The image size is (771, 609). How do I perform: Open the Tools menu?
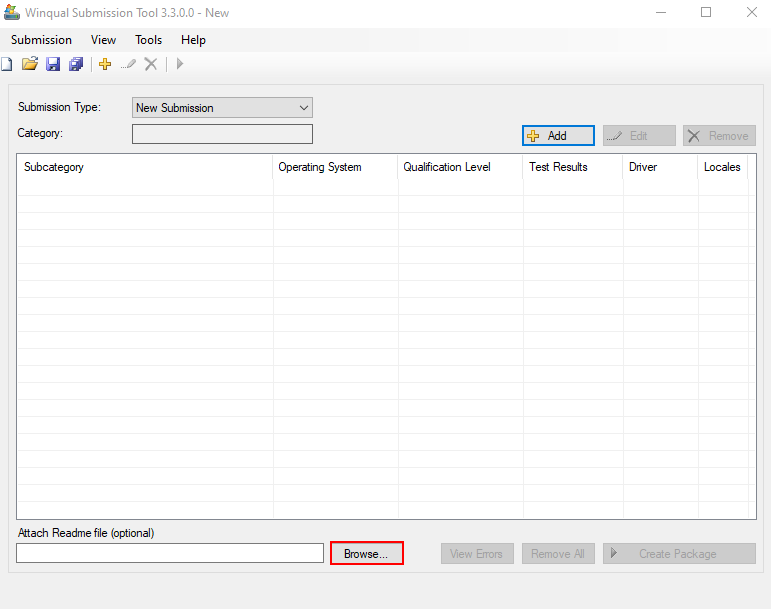point(148,40)
